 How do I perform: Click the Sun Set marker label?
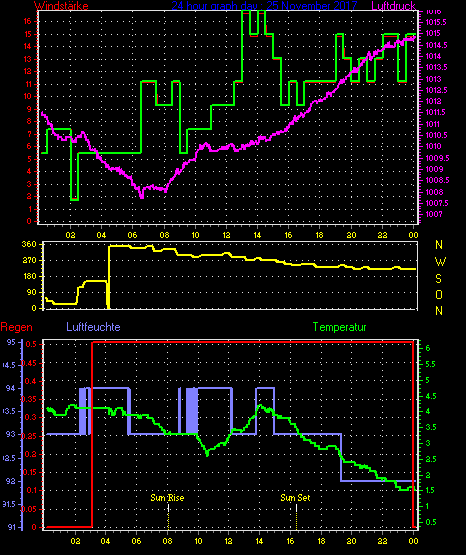(x=295, y=498)
